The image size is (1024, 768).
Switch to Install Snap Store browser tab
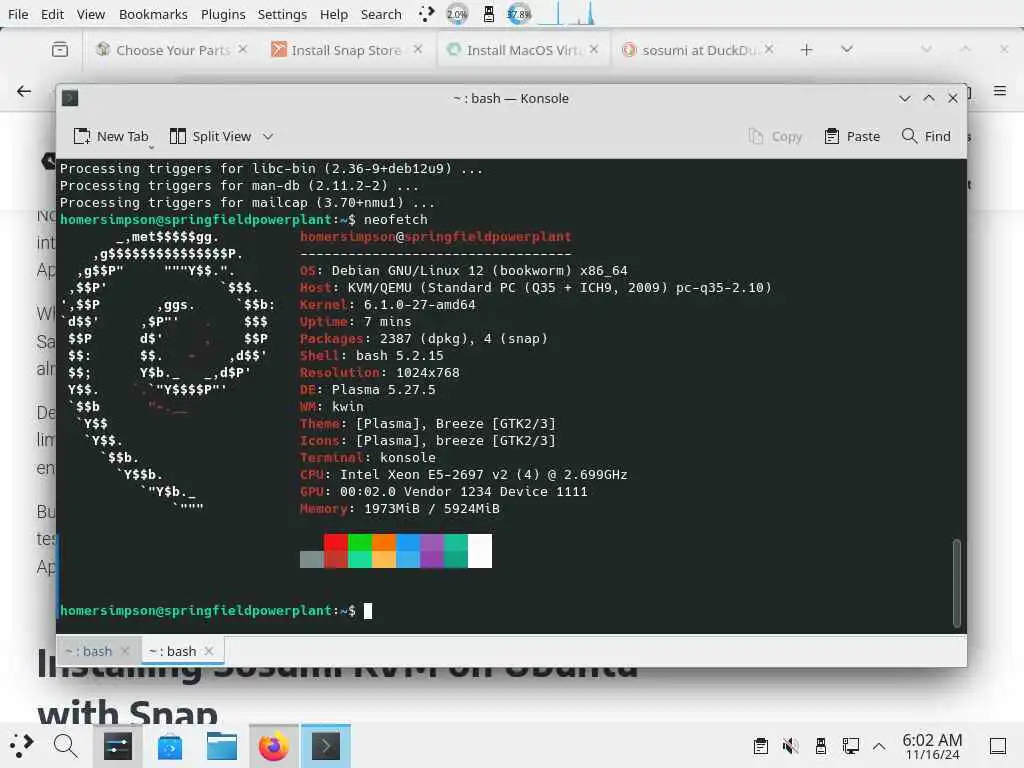(346, 50)
